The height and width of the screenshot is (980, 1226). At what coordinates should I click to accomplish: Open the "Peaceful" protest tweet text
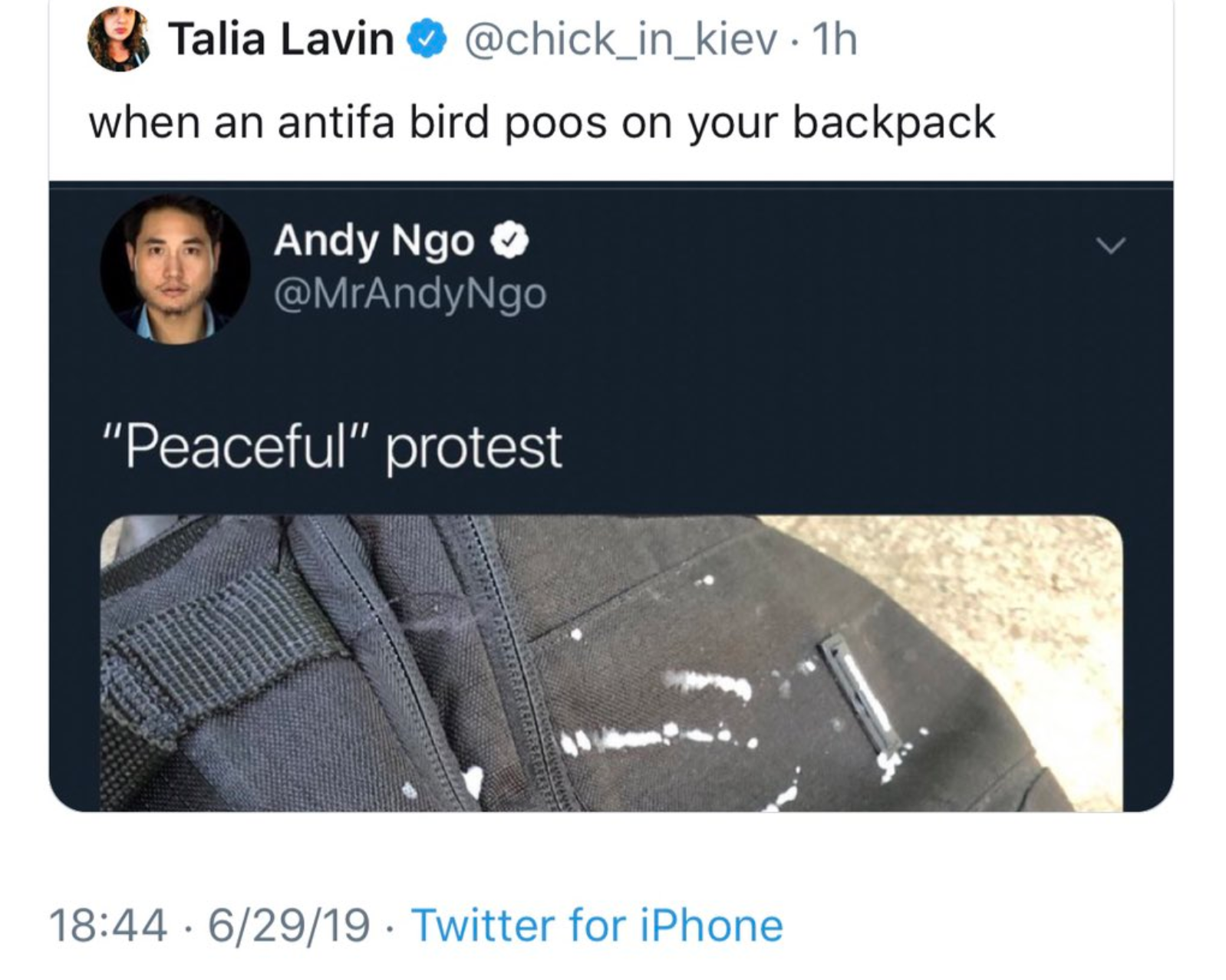pos(338,445)
